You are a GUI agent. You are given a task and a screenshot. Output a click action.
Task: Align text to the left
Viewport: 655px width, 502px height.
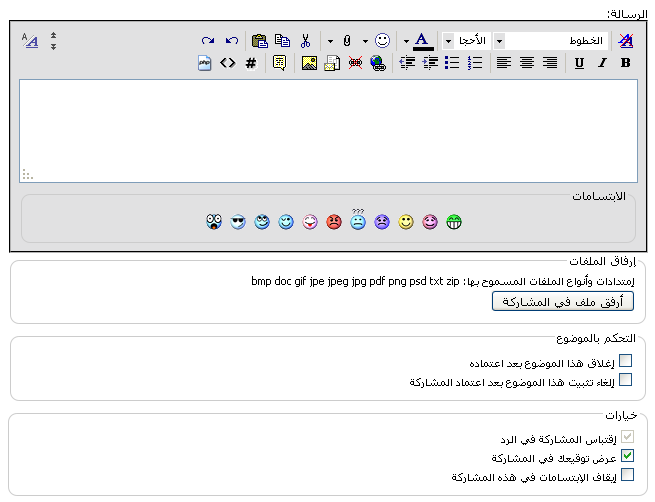click(504, 63)
